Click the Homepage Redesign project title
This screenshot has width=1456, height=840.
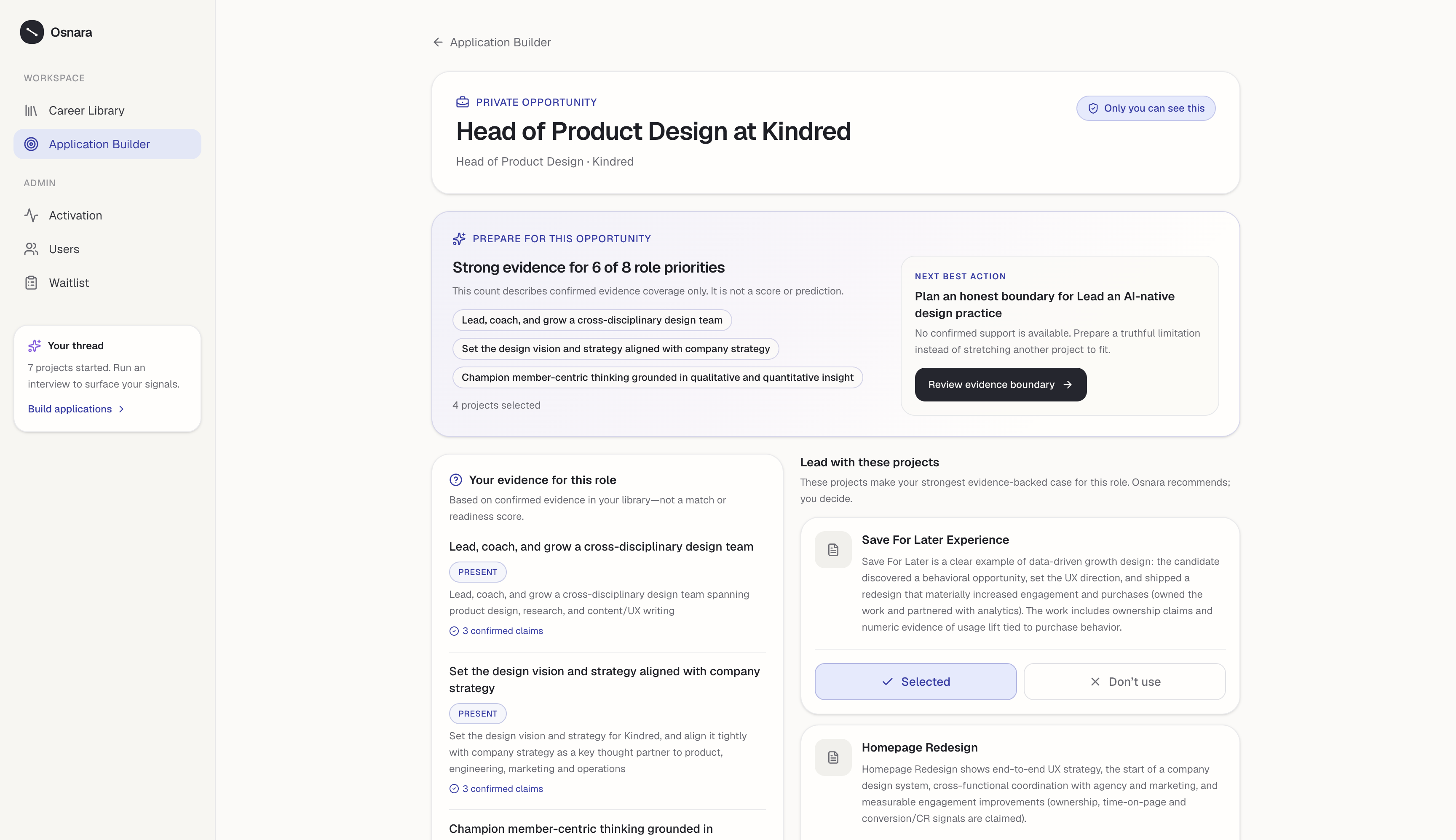(920, 748)
